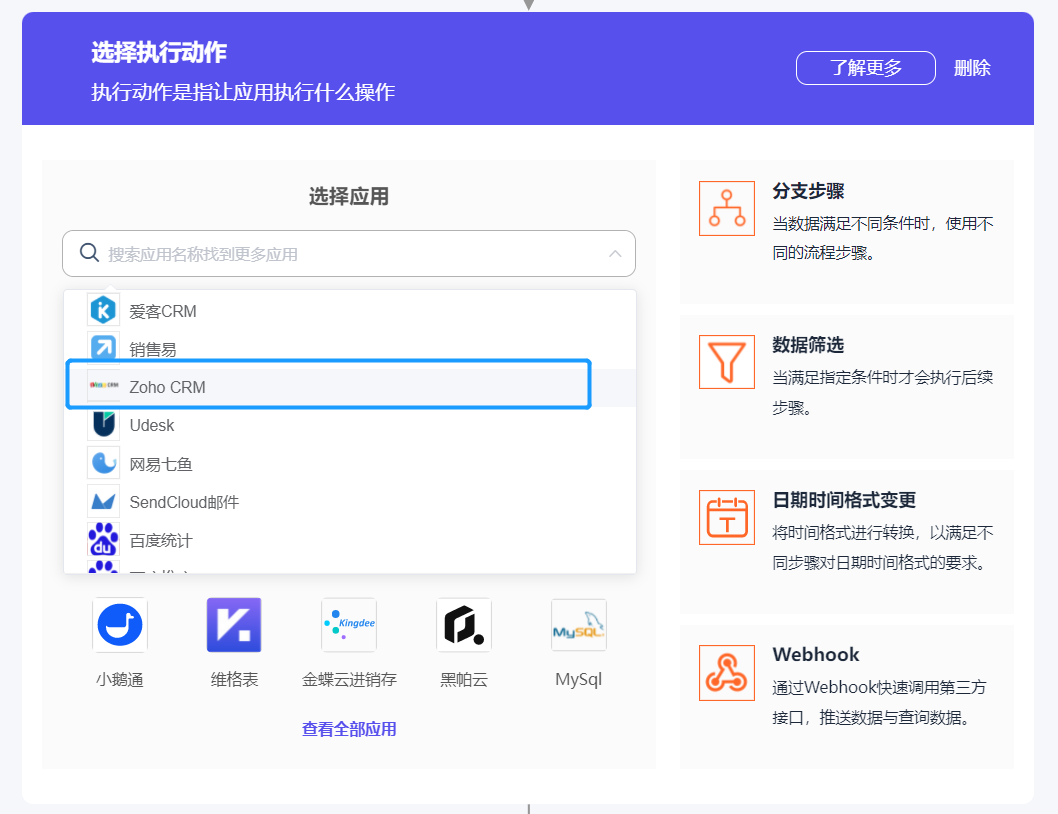Click the 金蝶云进销存 label
The image size is (1058, 814).
[349, 679]
